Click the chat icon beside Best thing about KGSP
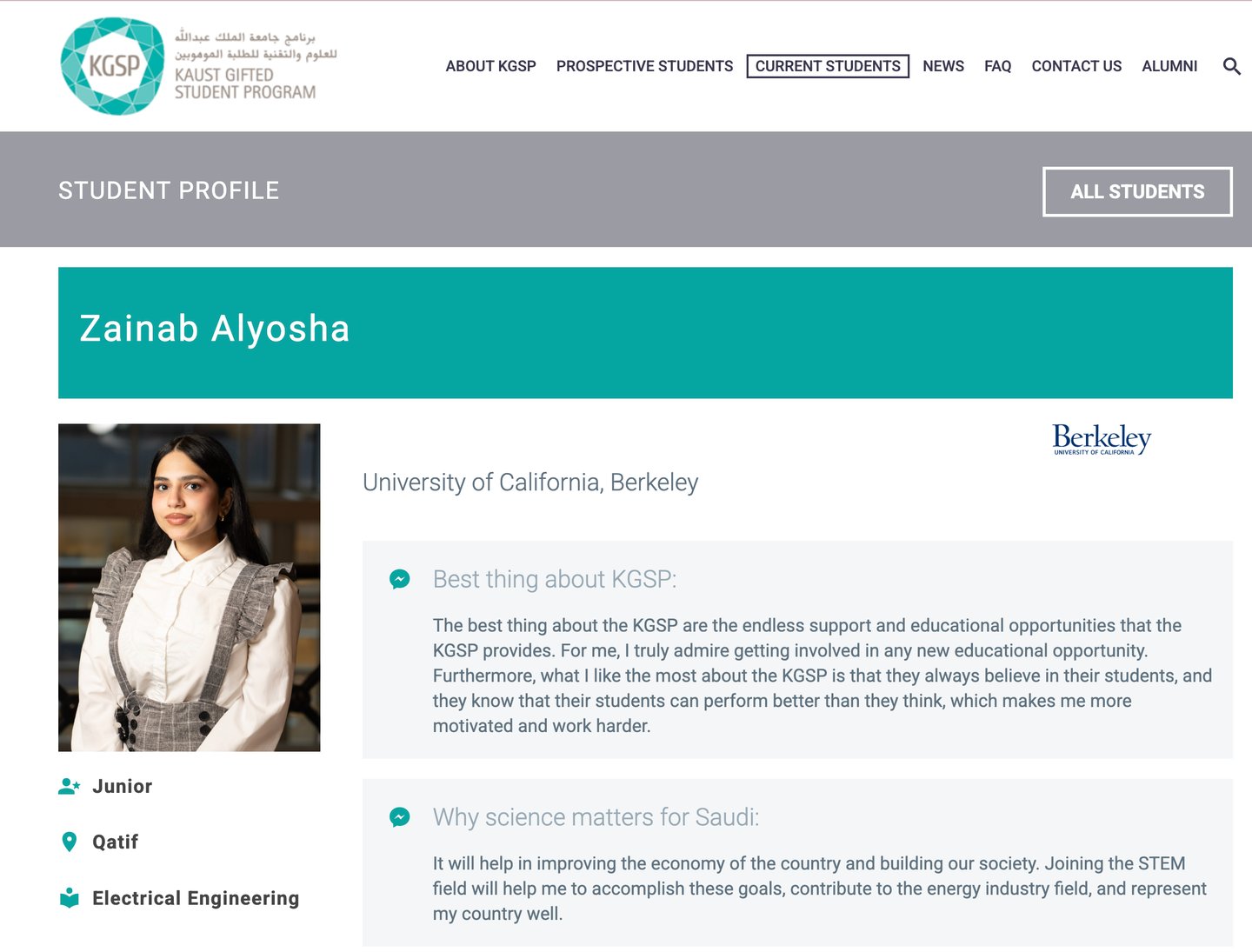Image resolution: width=1252 pixels, height=952 pixels. [x=400, y=579]
